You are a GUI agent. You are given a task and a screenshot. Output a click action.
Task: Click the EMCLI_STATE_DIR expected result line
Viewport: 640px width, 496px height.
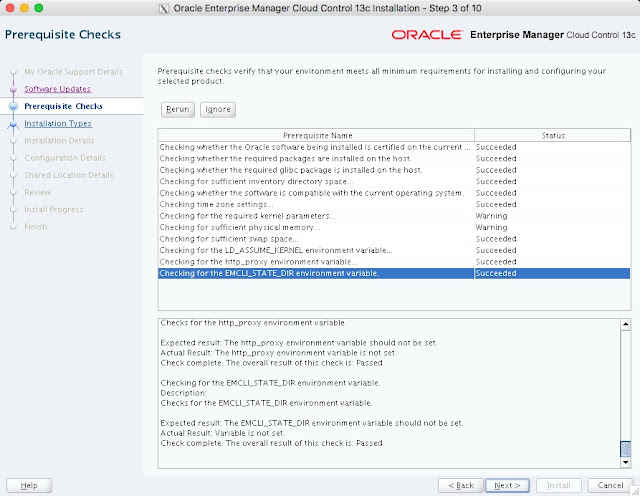click(x=312, y=423)
